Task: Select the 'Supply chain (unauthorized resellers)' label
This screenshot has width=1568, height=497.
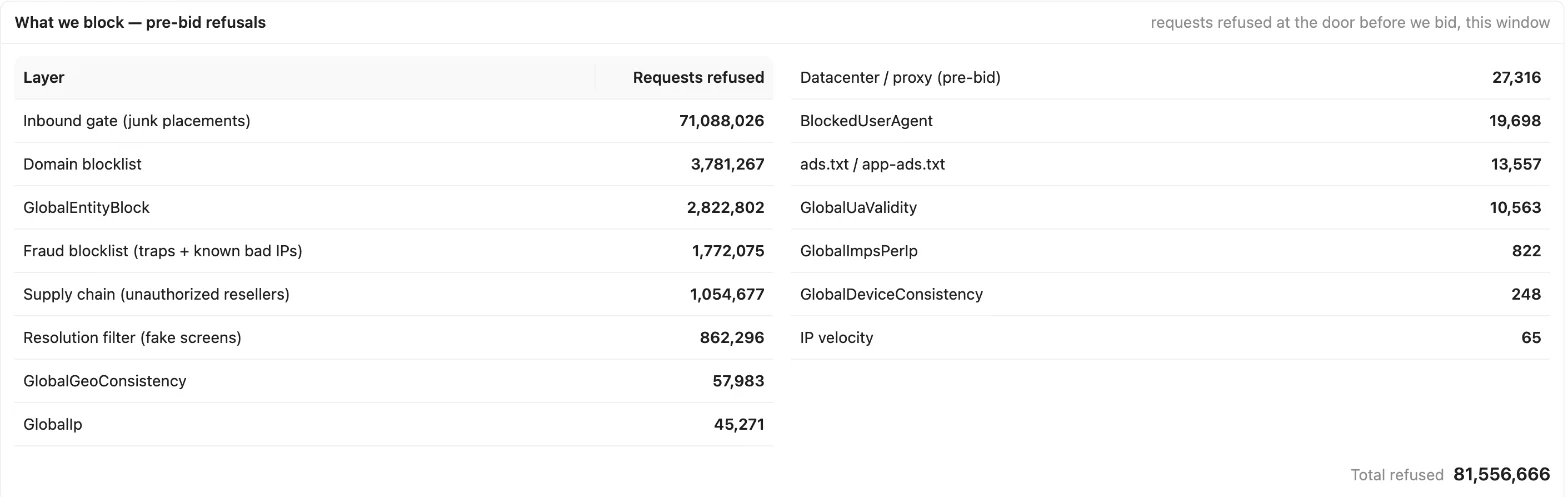Action: [156, 294]
